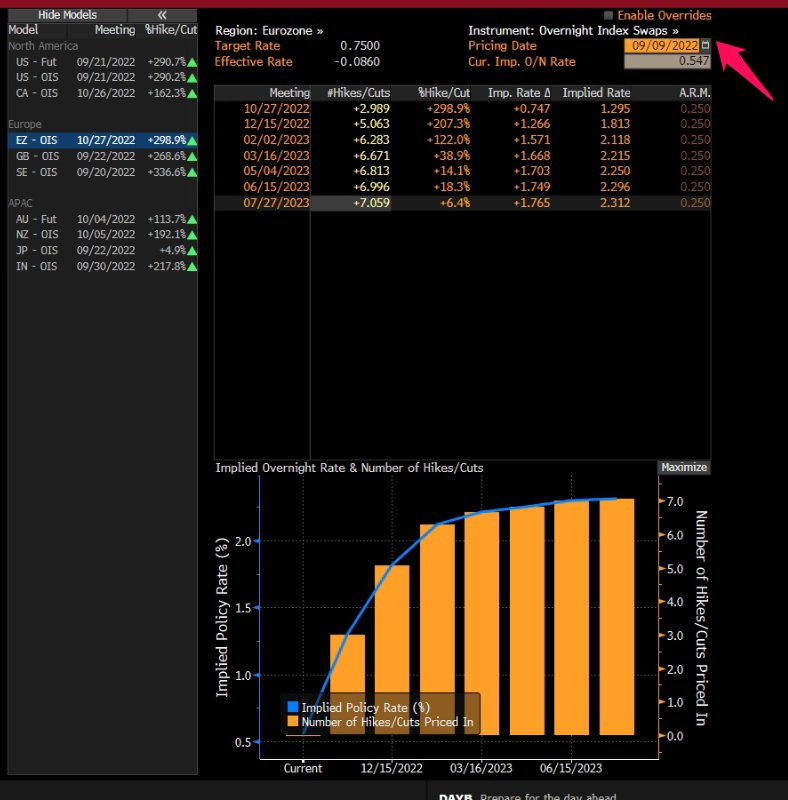Select the CA - OIS model row
This screenshot has height=800, width=788.
click(x=102, y=93)
